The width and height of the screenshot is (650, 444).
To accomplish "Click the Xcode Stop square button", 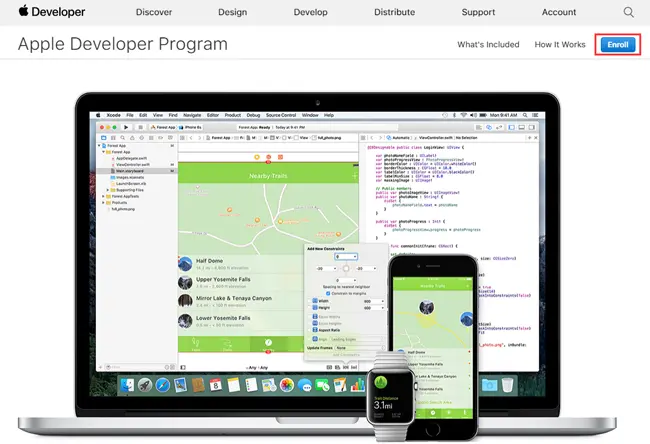I will (141, 127).
